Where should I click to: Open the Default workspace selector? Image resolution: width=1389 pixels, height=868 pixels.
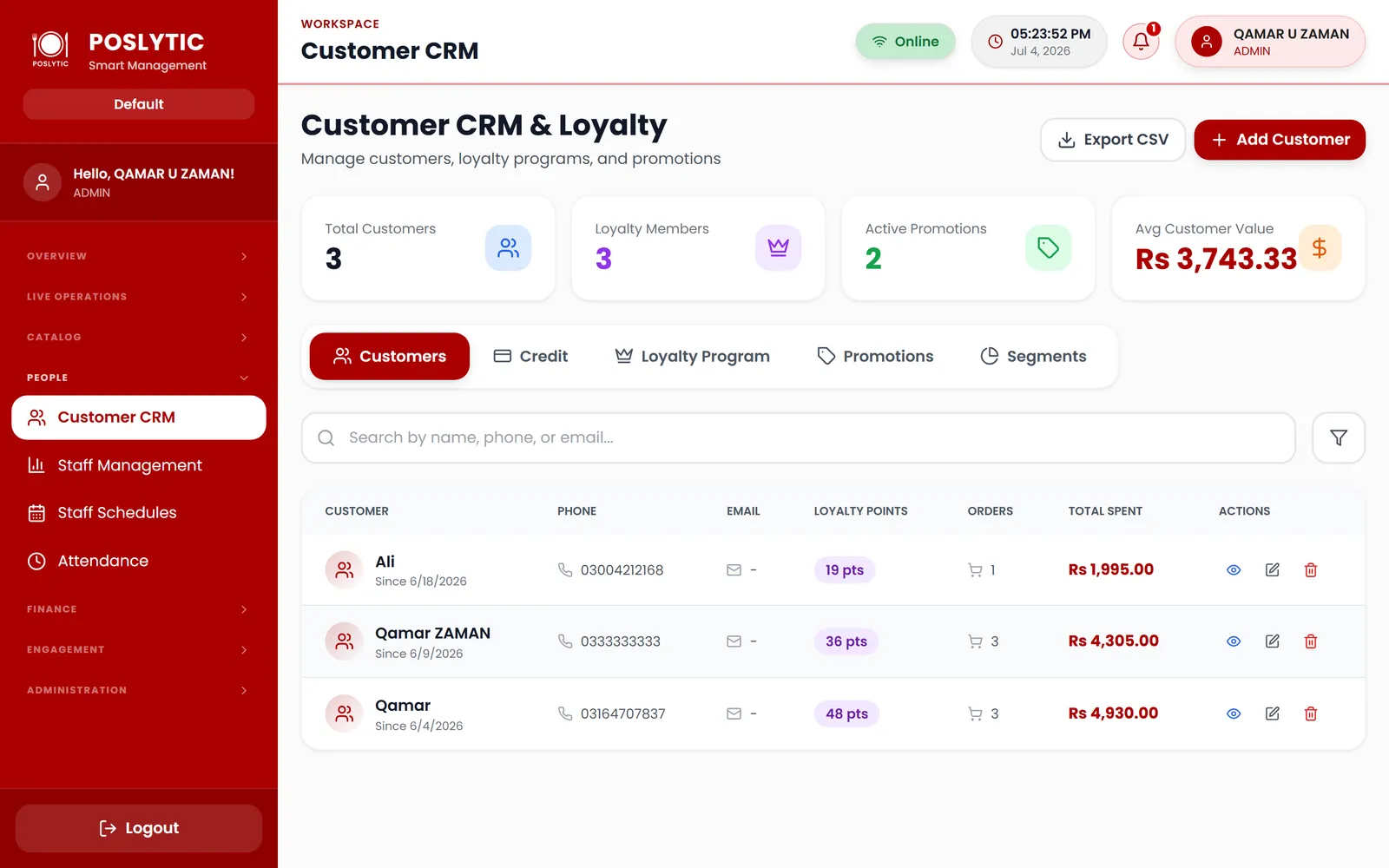[x=139, y=104]
